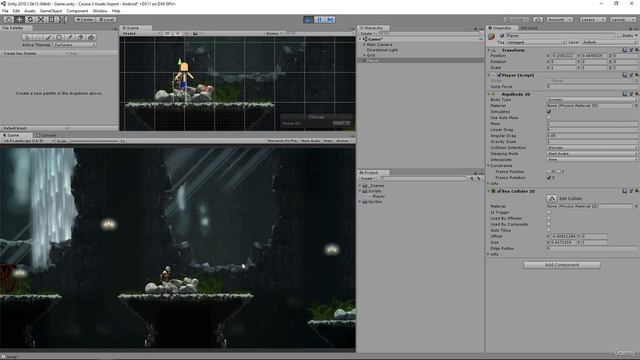The width and height of the screenshot is (640, 360).
Task: Select the Tile Palette paintbrush tool
Action: click(49, 37)
